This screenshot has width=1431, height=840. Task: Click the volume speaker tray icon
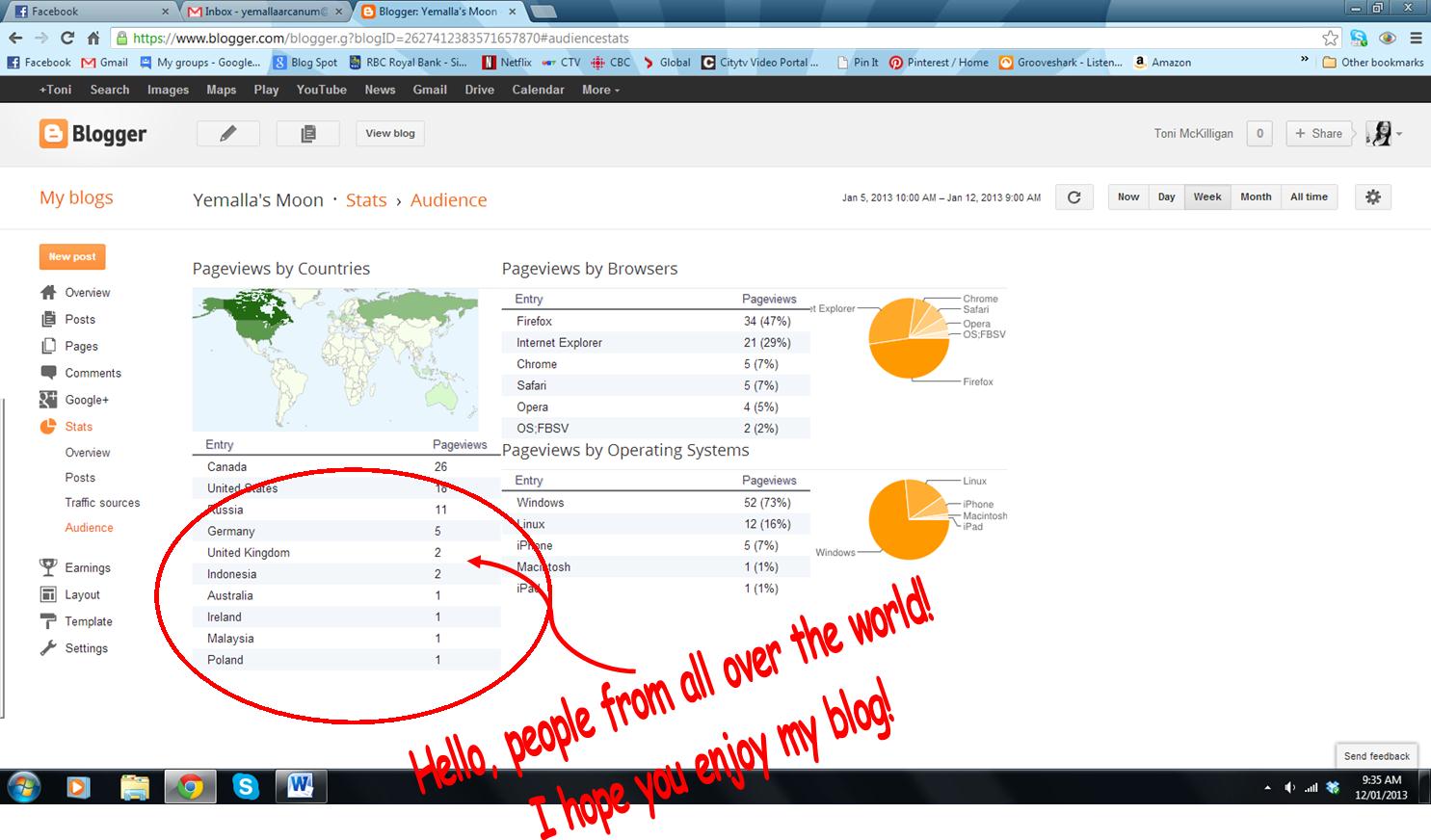tap(1289, 788)
